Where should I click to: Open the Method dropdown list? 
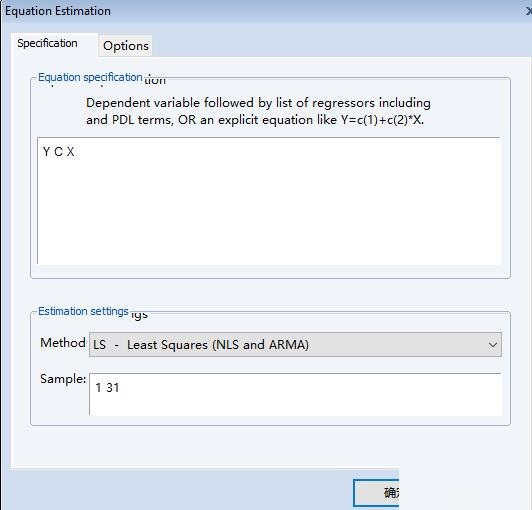pyautogui.click(x=295, y=344)
